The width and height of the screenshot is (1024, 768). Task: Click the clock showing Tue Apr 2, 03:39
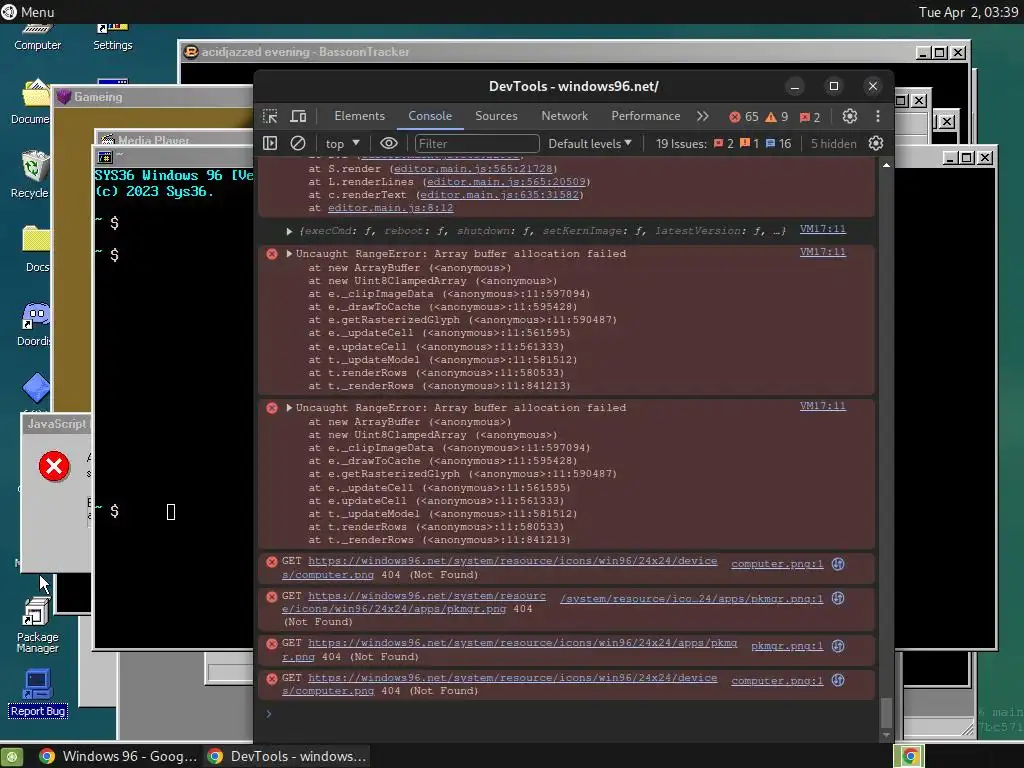[x=968, y=12]
